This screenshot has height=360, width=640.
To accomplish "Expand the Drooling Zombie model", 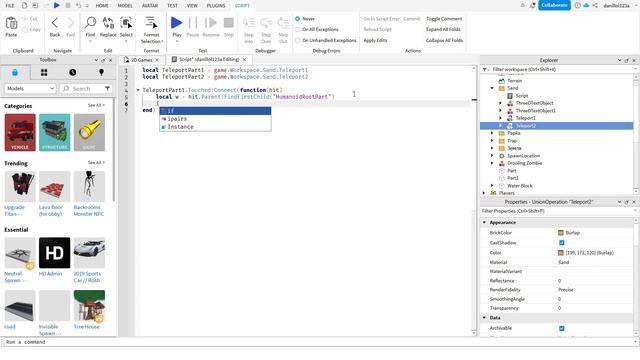I will tap(492, 163).
